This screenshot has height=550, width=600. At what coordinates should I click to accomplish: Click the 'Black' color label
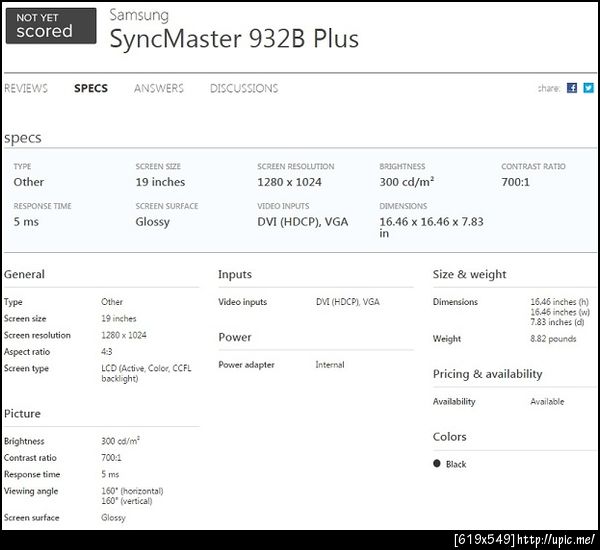click(456, 464)
